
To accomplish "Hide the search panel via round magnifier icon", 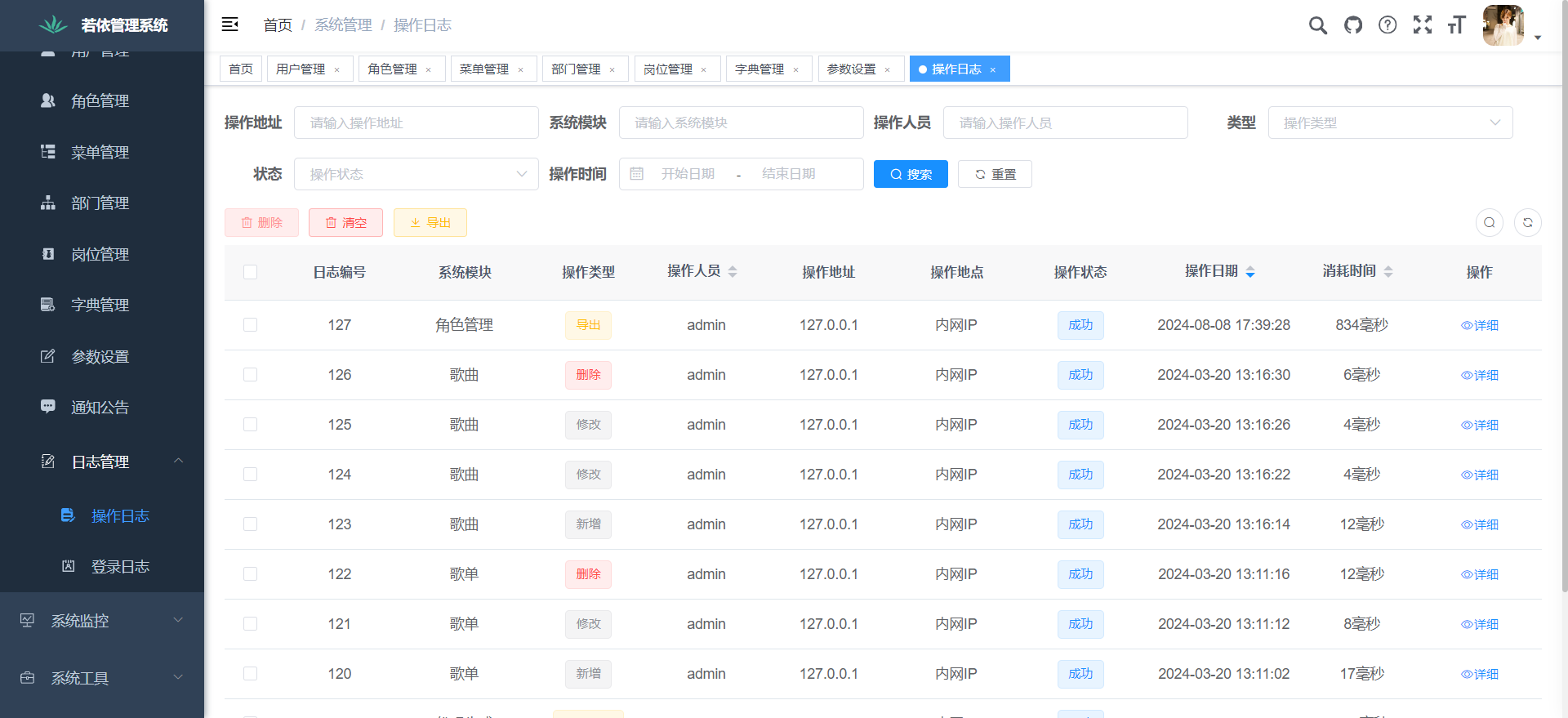I will coord(1489,222).
